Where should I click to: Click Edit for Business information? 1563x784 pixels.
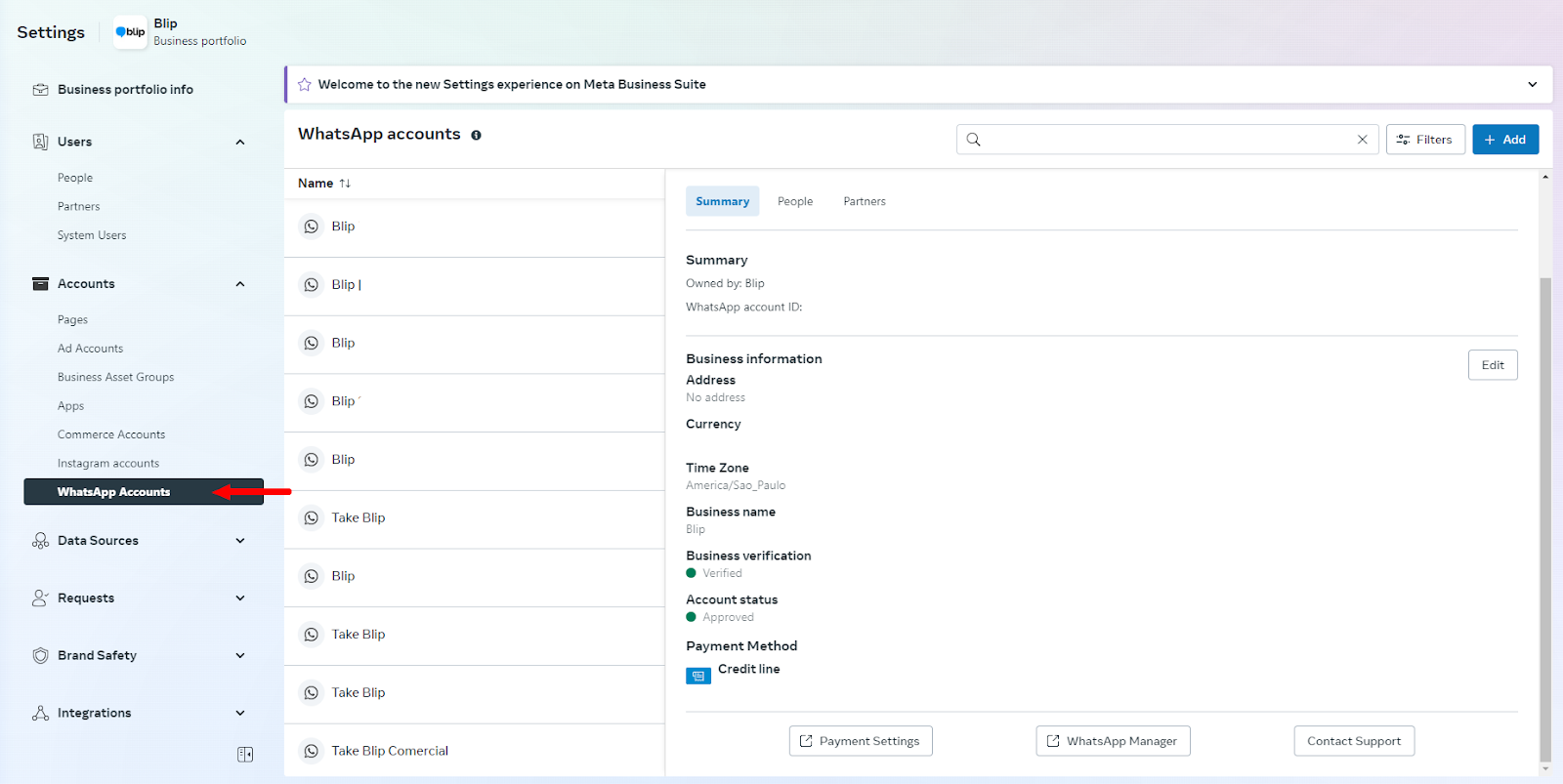tap(1492, 365)
